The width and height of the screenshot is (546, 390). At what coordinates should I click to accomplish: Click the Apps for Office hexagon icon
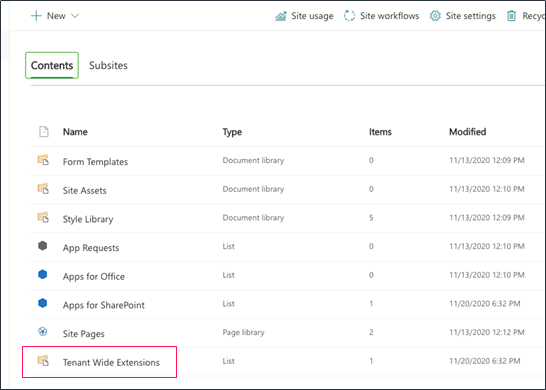(x=42, y=274)
